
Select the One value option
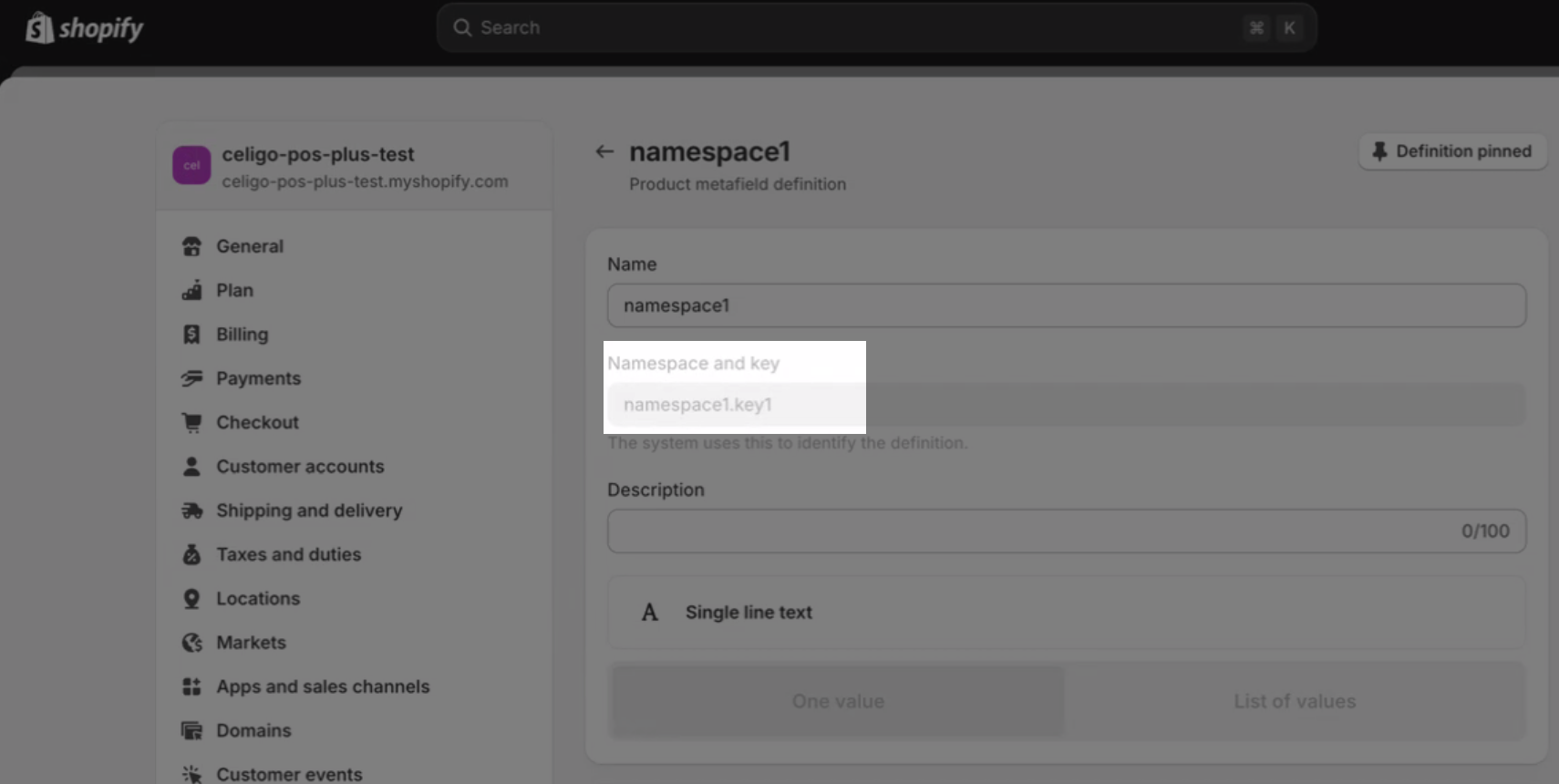838,701
